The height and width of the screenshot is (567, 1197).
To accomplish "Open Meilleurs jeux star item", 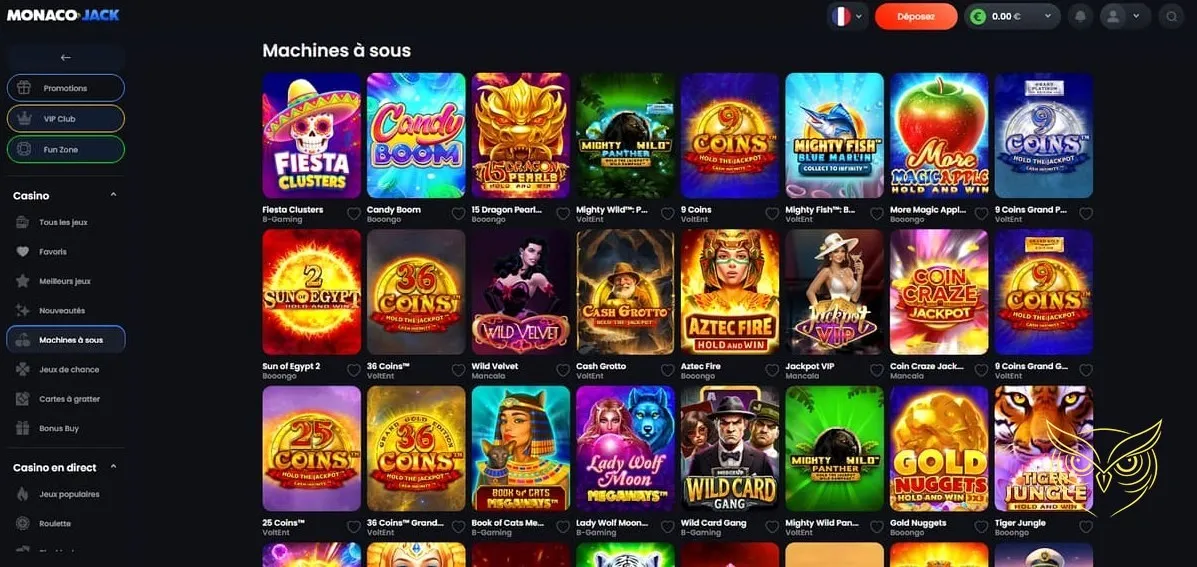I will [x=66, y=281].
